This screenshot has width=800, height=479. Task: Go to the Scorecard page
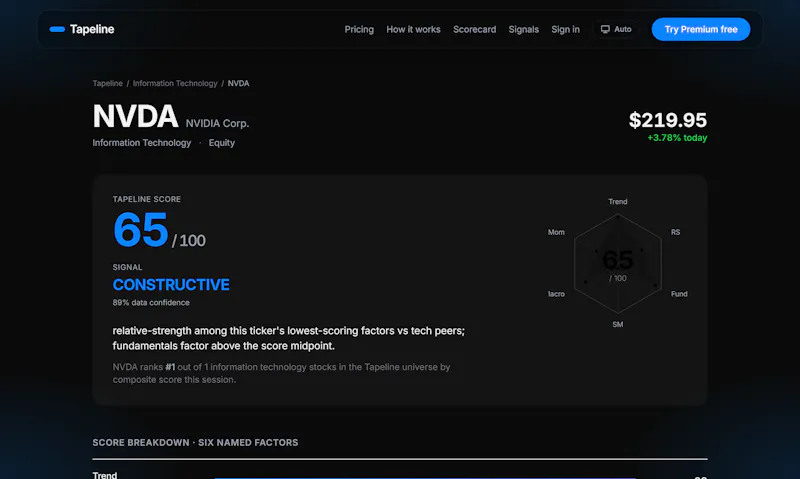pyautogui.click(x=474, y=30)
